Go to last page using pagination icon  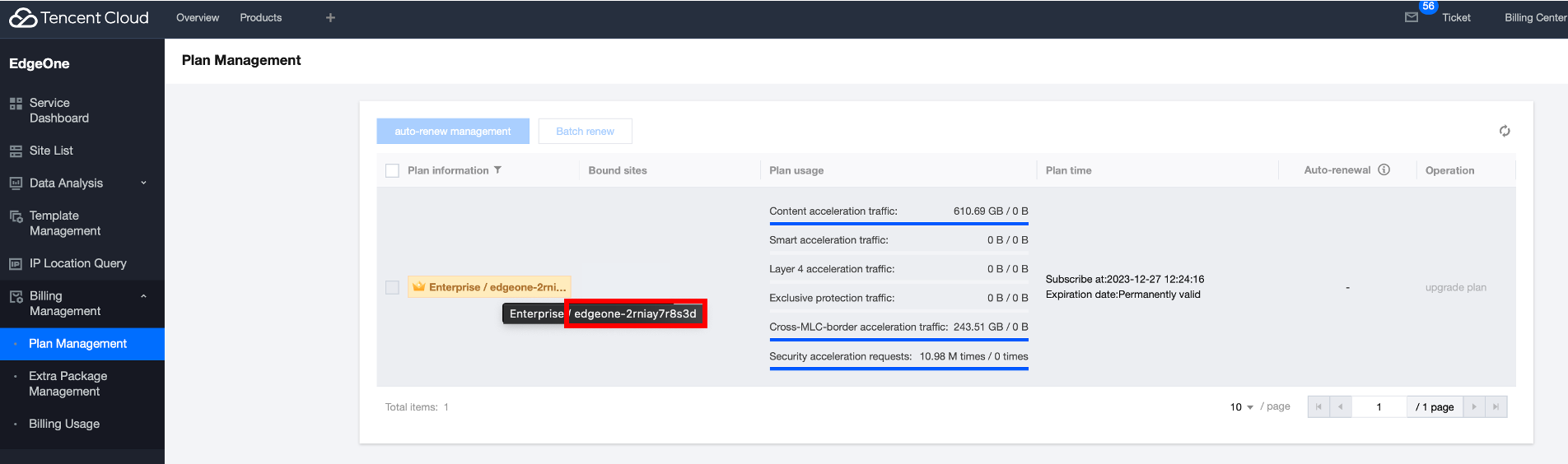coord(1496,406)
